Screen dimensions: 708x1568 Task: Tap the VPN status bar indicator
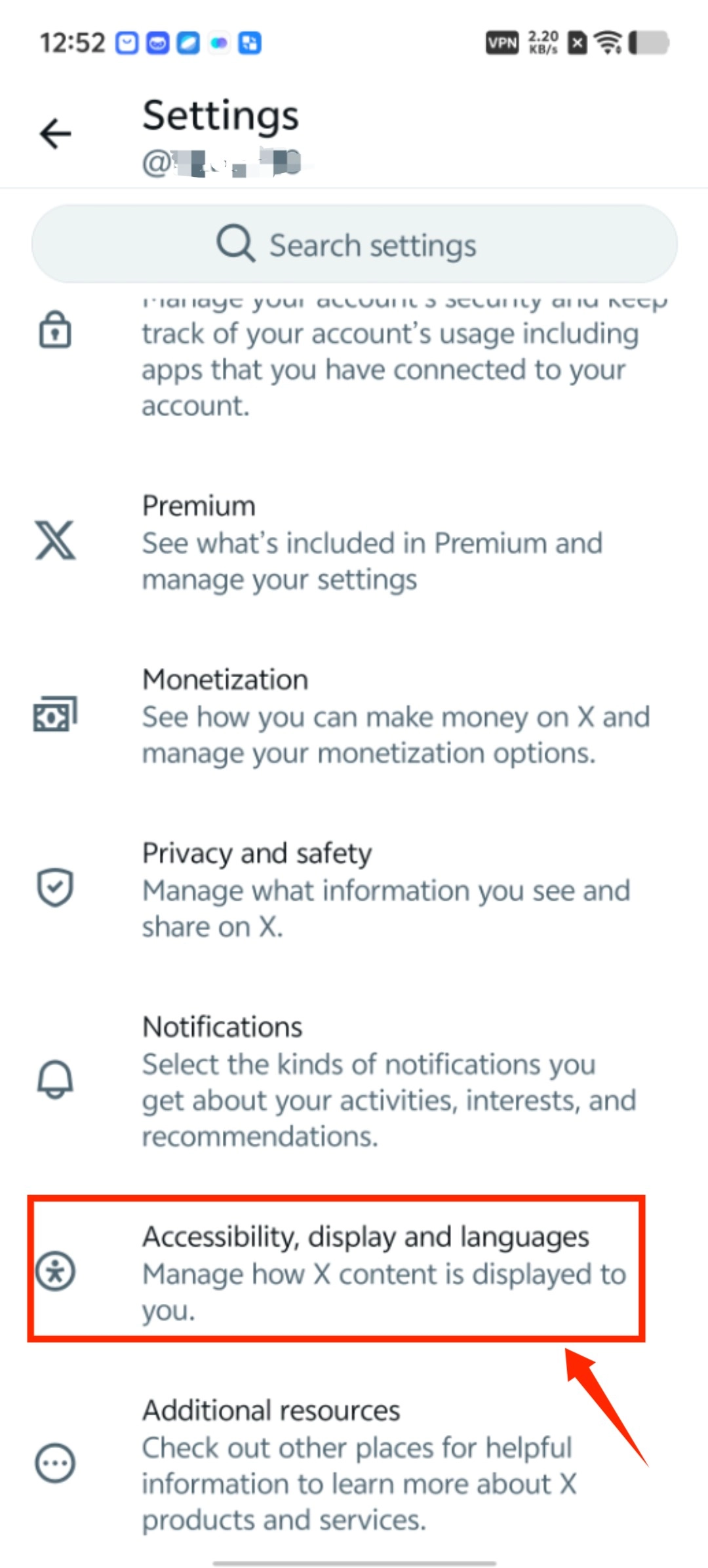coord(502,43)
